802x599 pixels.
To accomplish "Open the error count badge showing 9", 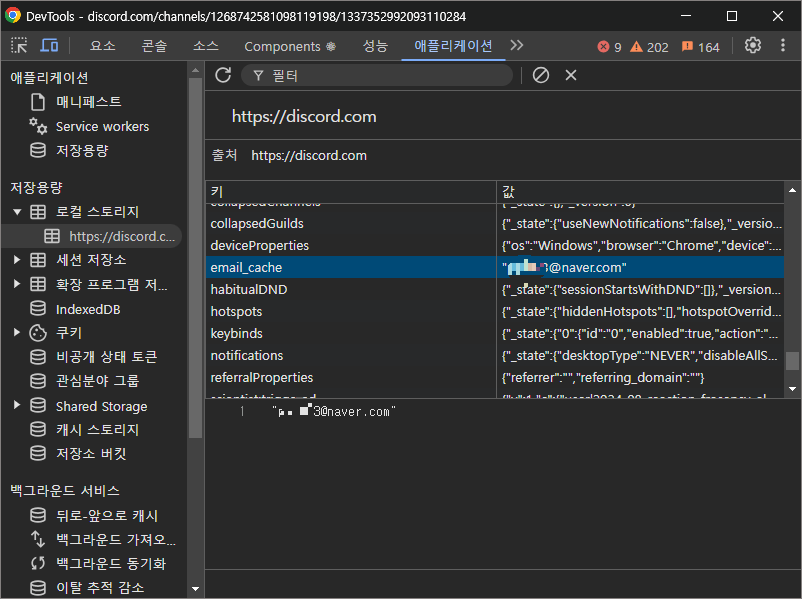I will [x=609, y=47].
